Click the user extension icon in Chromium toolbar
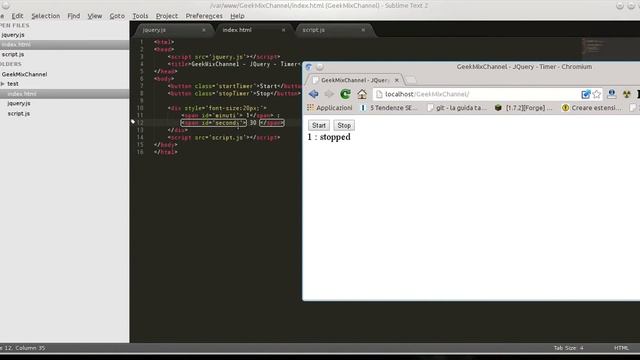Viewport: 640px width, 360px height. [611, 94]
